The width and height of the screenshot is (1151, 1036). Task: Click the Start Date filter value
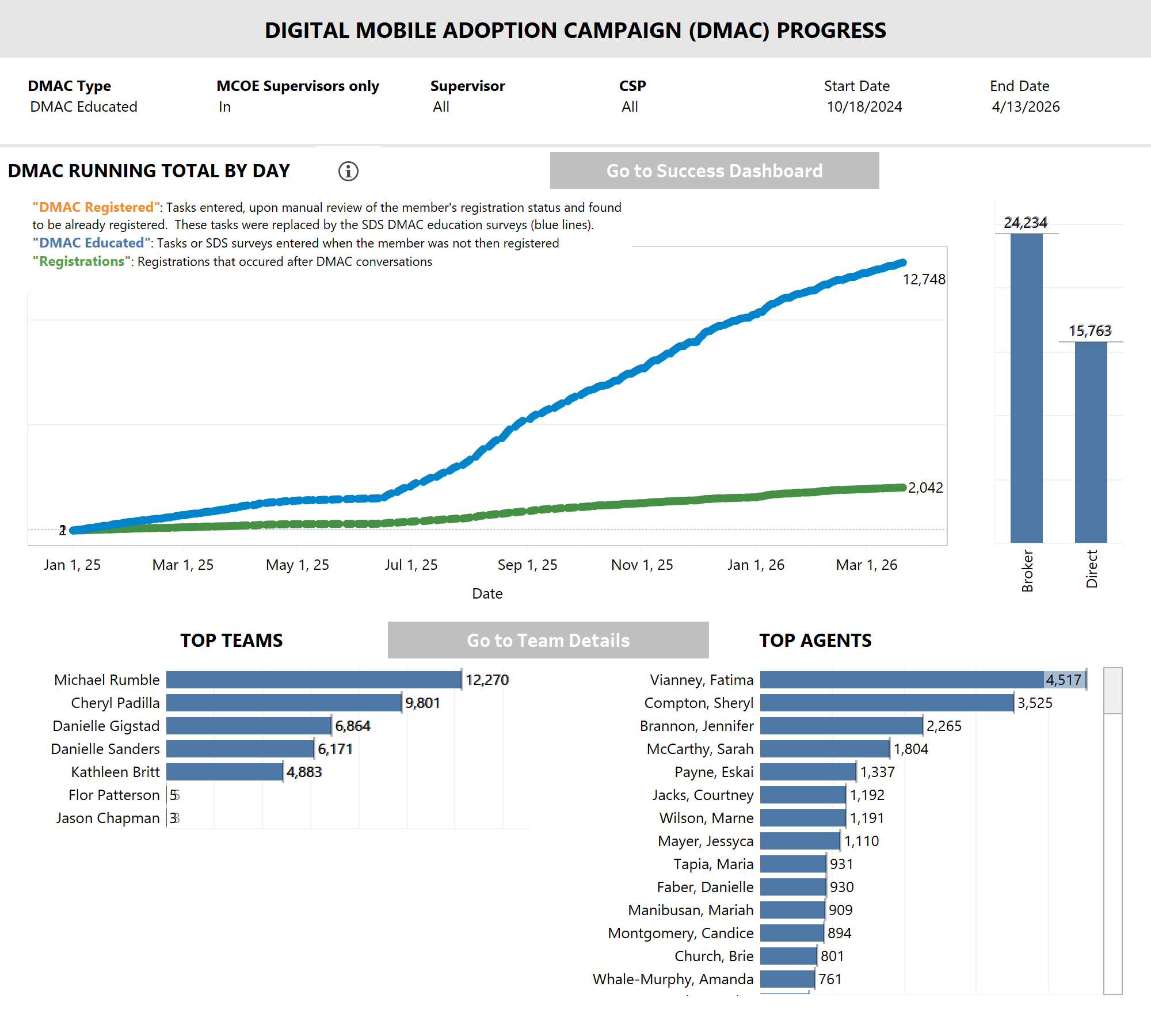[x=864, y=106]
